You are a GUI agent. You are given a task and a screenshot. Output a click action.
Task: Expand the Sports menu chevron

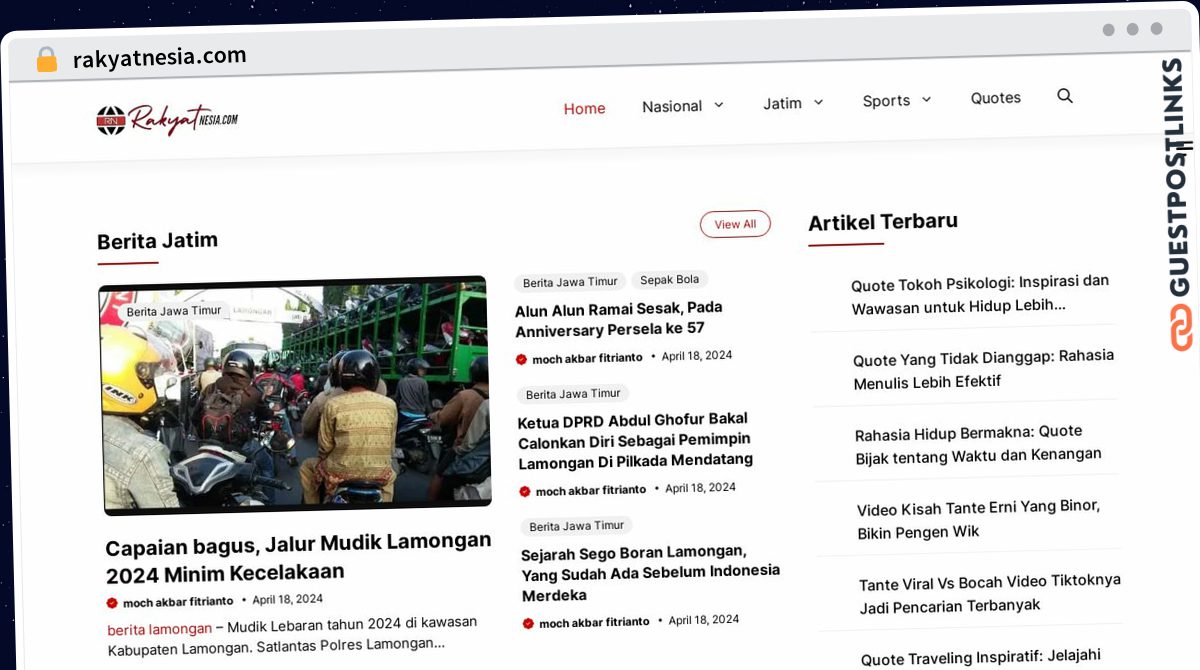[x=926, y=99]
